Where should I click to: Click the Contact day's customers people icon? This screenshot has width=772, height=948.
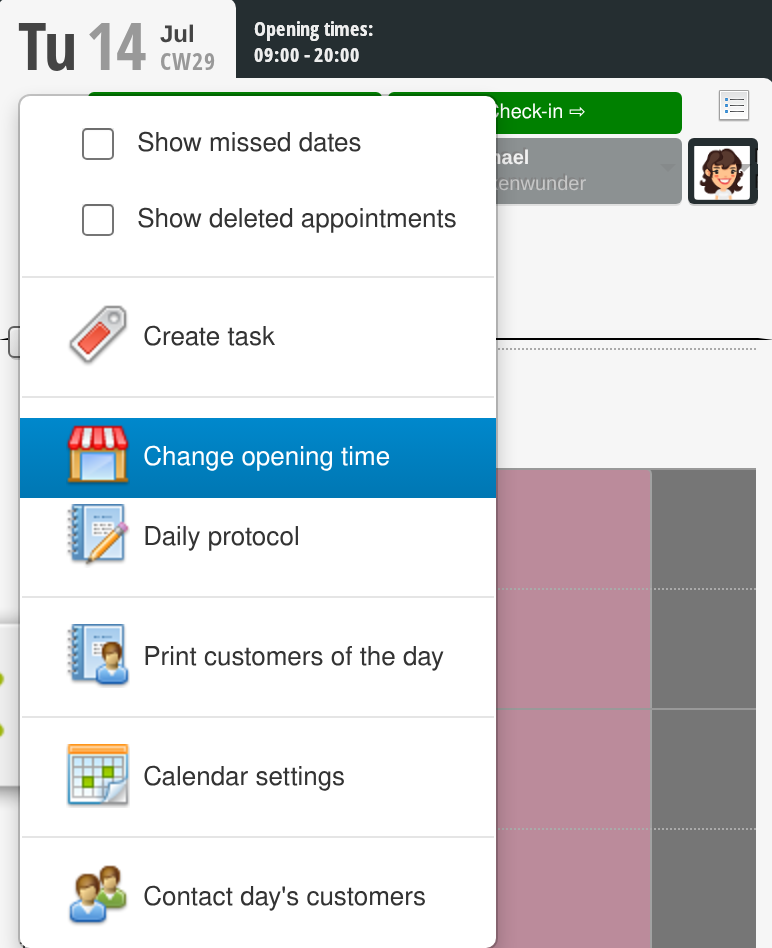[x=98, y=894]
